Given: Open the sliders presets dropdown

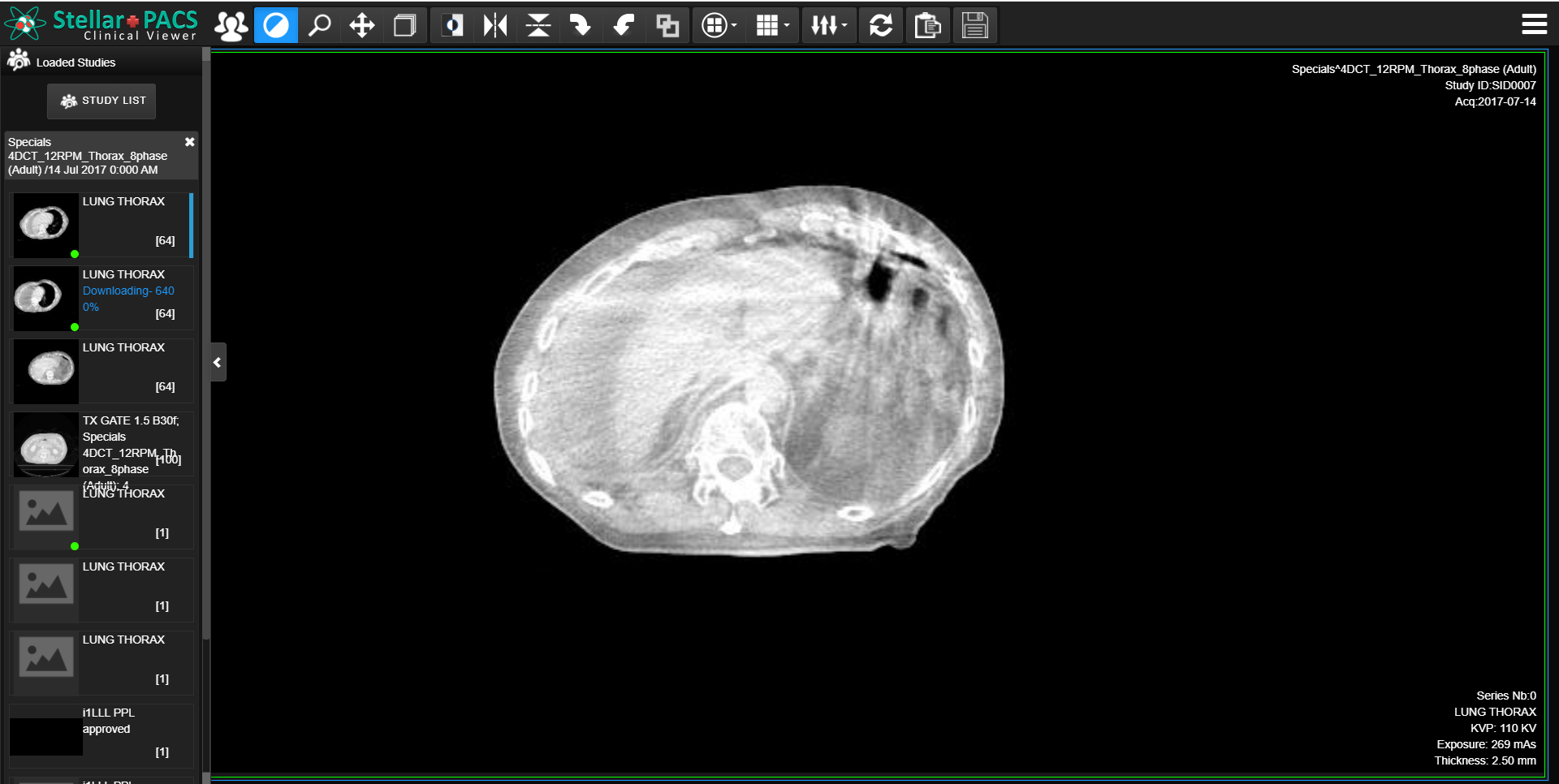Looking at the screenshot, I should [829, 25].
